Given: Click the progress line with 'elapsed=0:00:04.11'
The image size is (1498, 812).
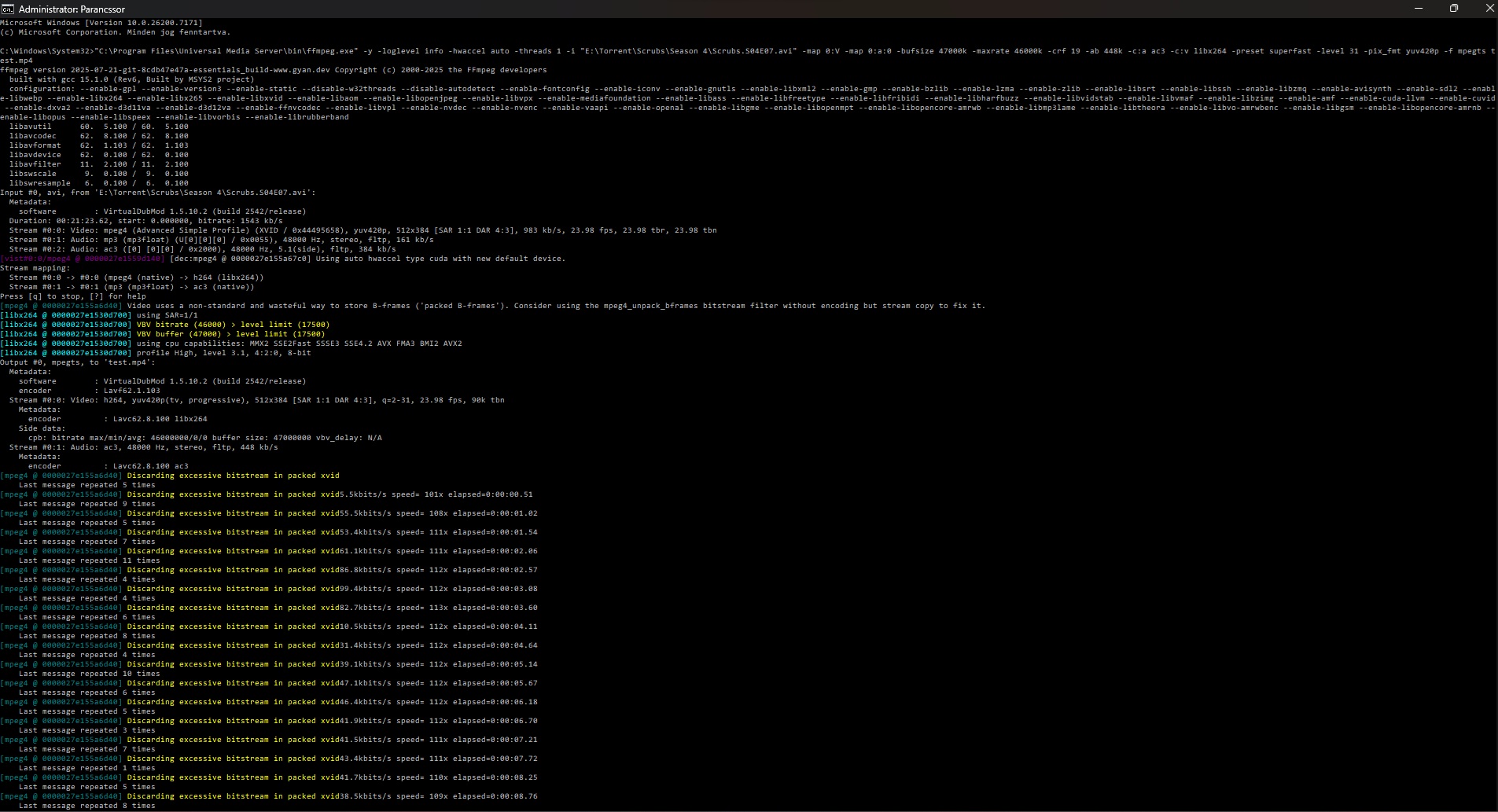Looking at the screenshot, I should click(x=269, y=626).
